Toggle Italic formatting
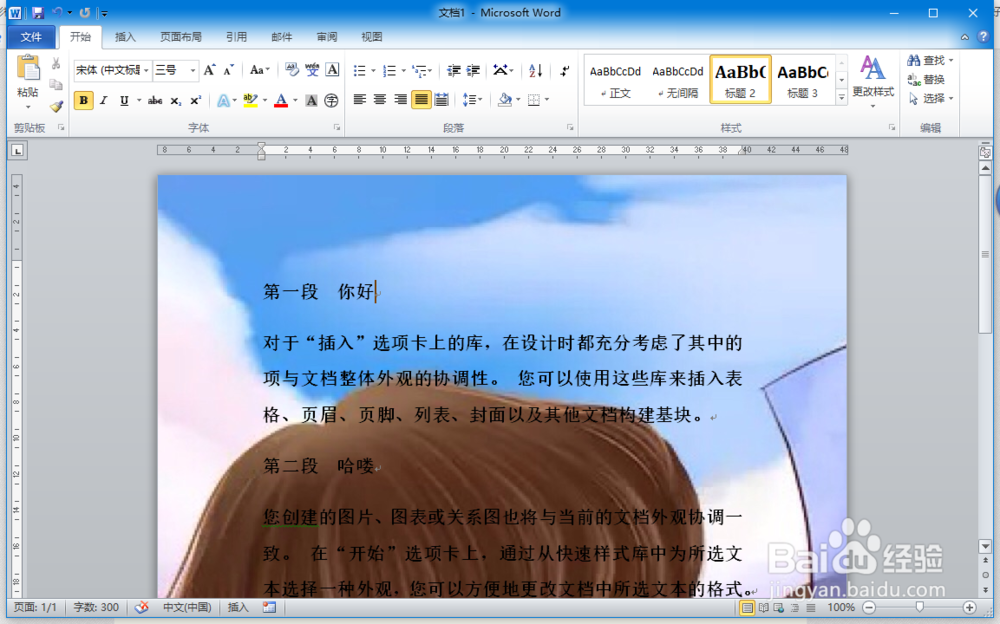 (x=103, y=101)
